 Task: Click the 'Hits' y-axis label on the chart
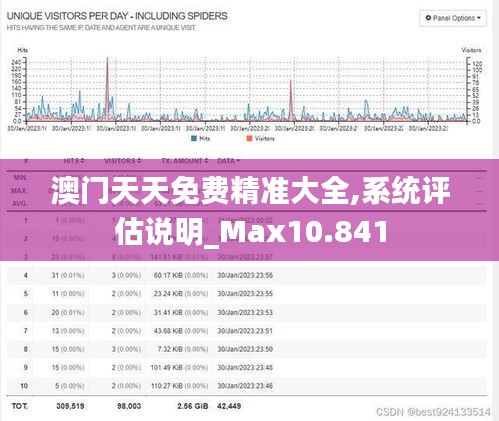click(22, 50)
